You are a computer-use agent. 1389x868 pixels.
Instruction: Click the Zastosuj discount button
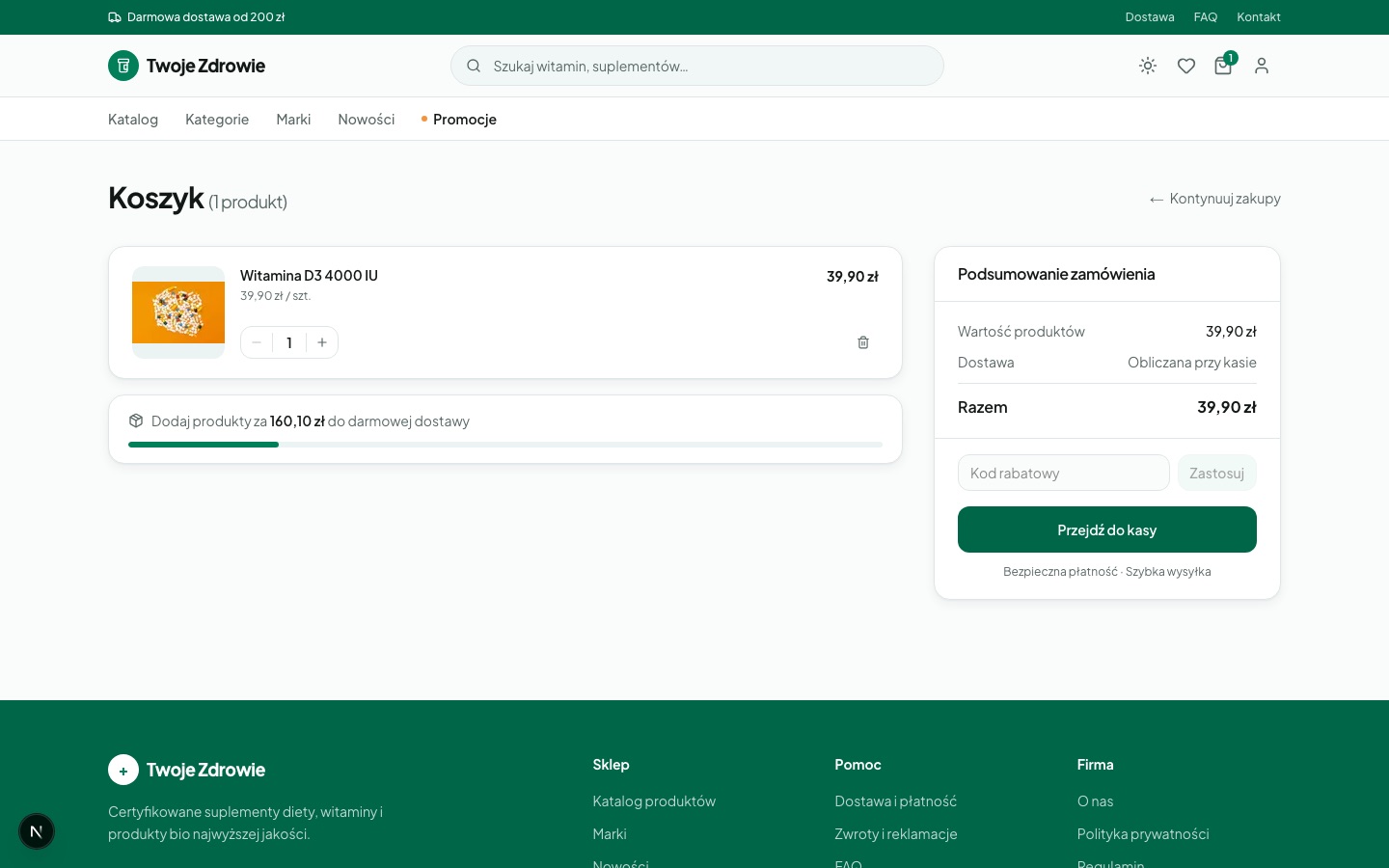point(1217,473)
